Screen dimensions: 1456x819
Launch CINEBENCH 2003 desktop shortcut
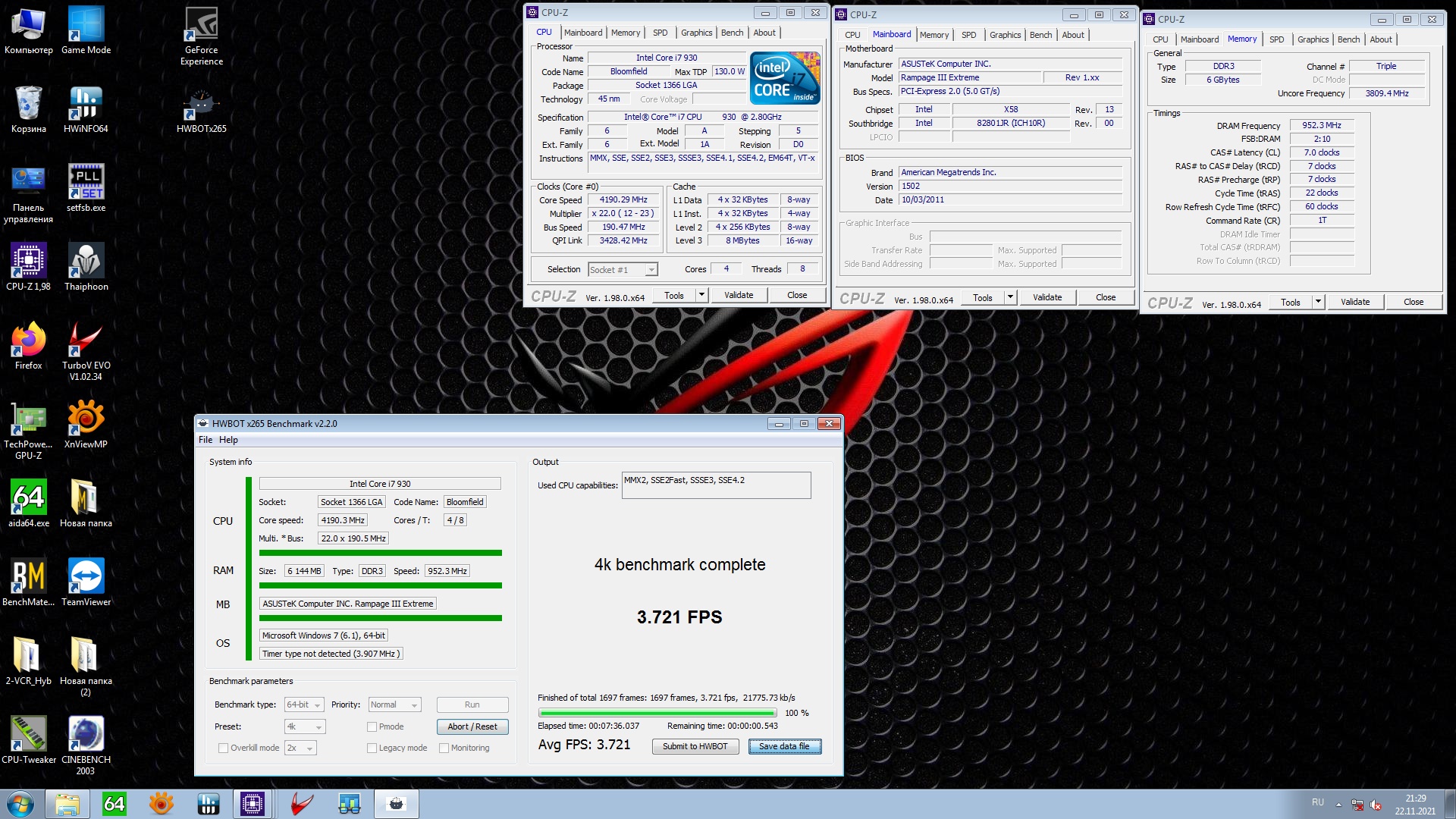tap(86, 745)
